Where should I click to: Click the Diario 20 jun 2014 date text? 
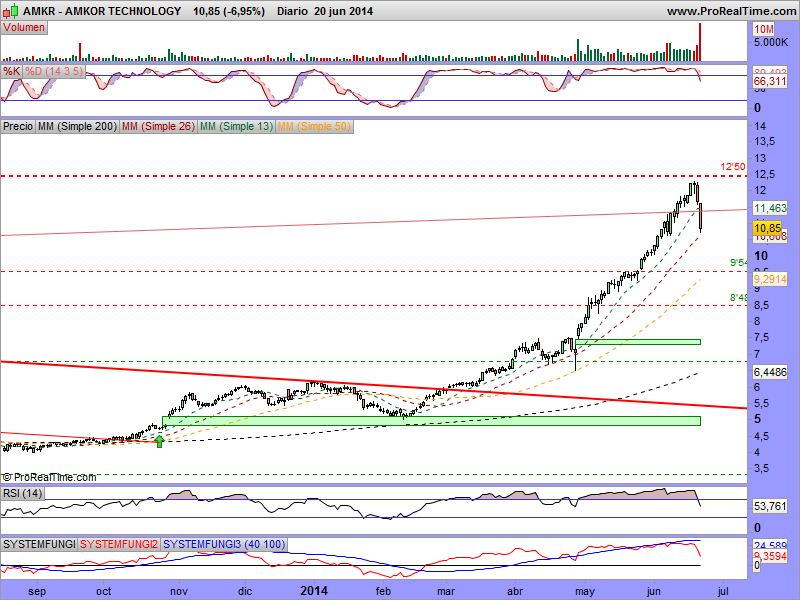pos(325,11)
